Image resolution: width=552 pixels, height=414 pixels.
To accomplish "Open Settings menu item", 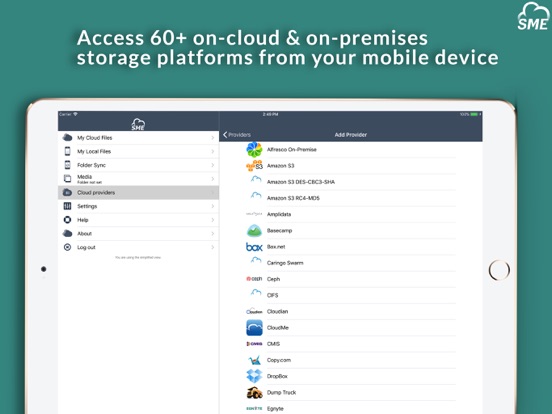I will click(138, 206).
